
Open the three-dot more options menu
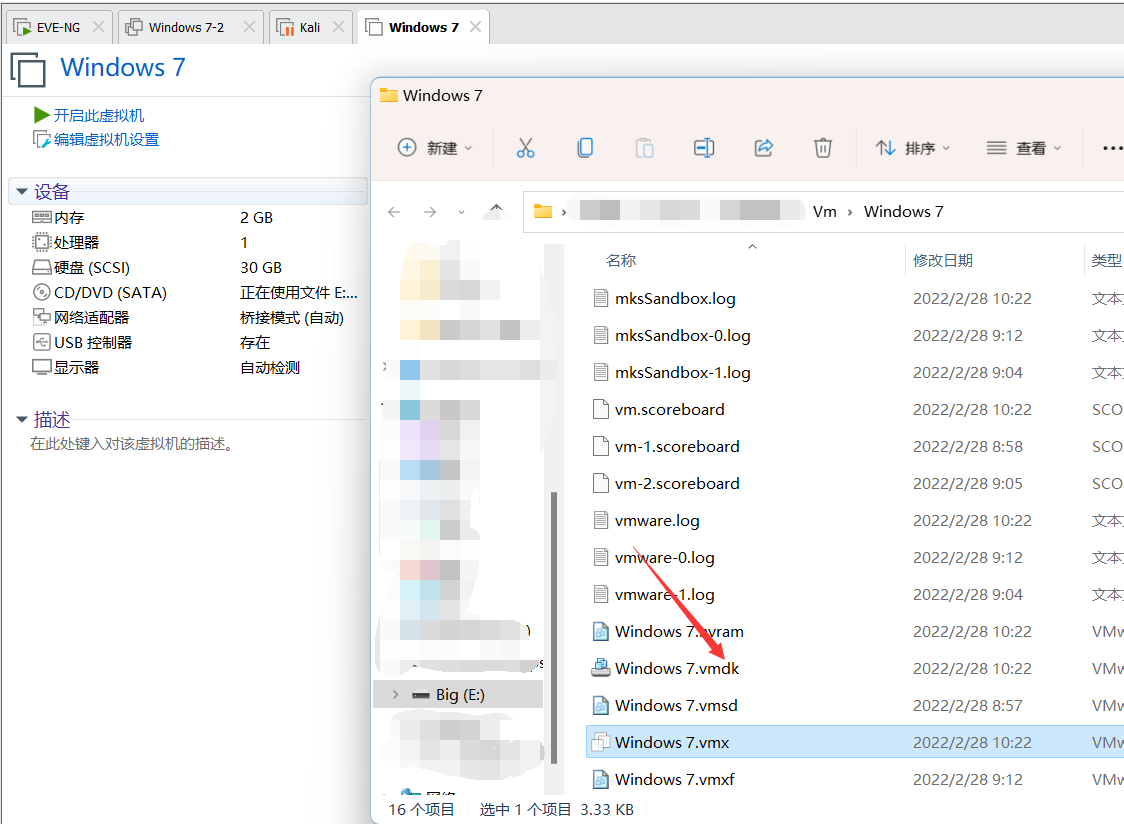[x=1112, y=148]
